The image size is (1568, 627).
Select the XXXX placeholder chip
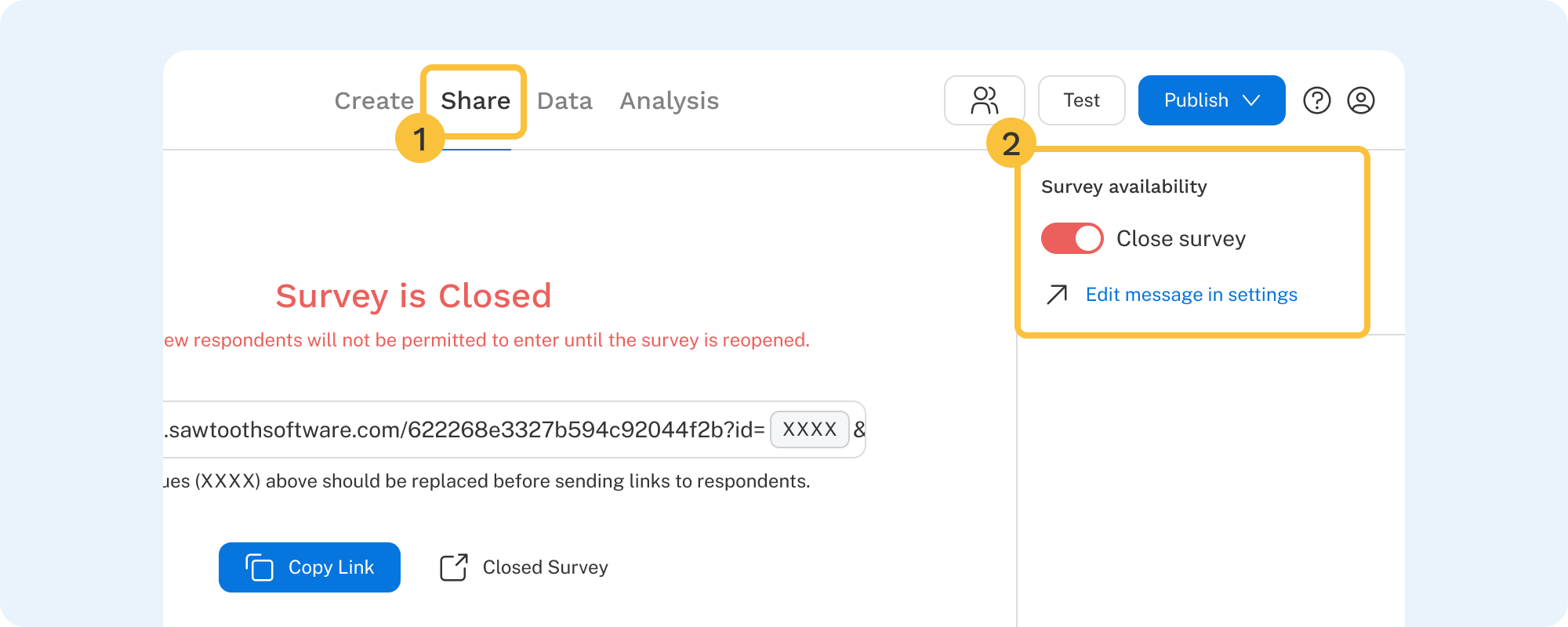click(809, 429)
